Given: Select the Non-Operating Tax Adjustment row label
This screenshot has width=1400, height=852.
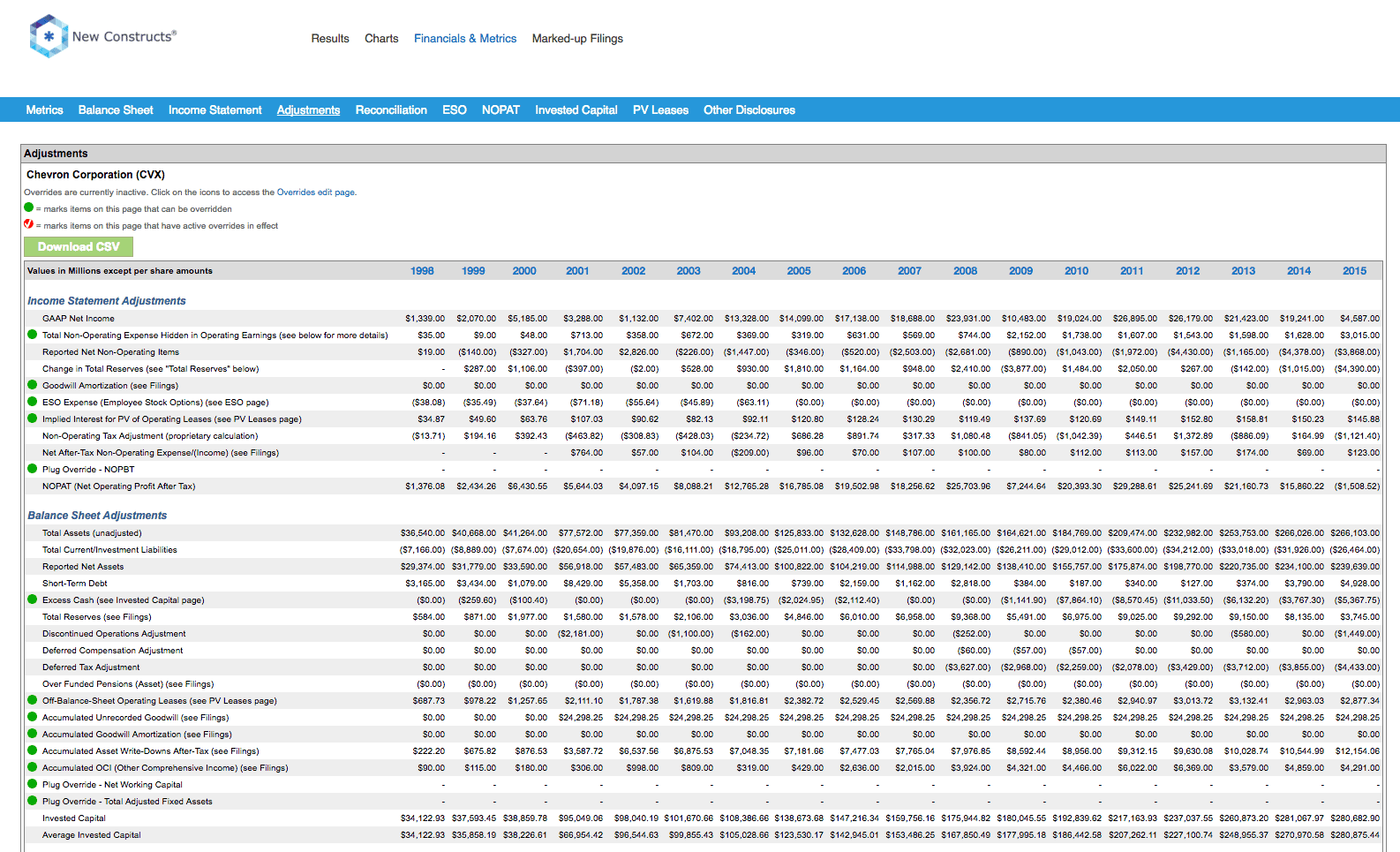Looking at the screenshot, I should coord(150,436).
